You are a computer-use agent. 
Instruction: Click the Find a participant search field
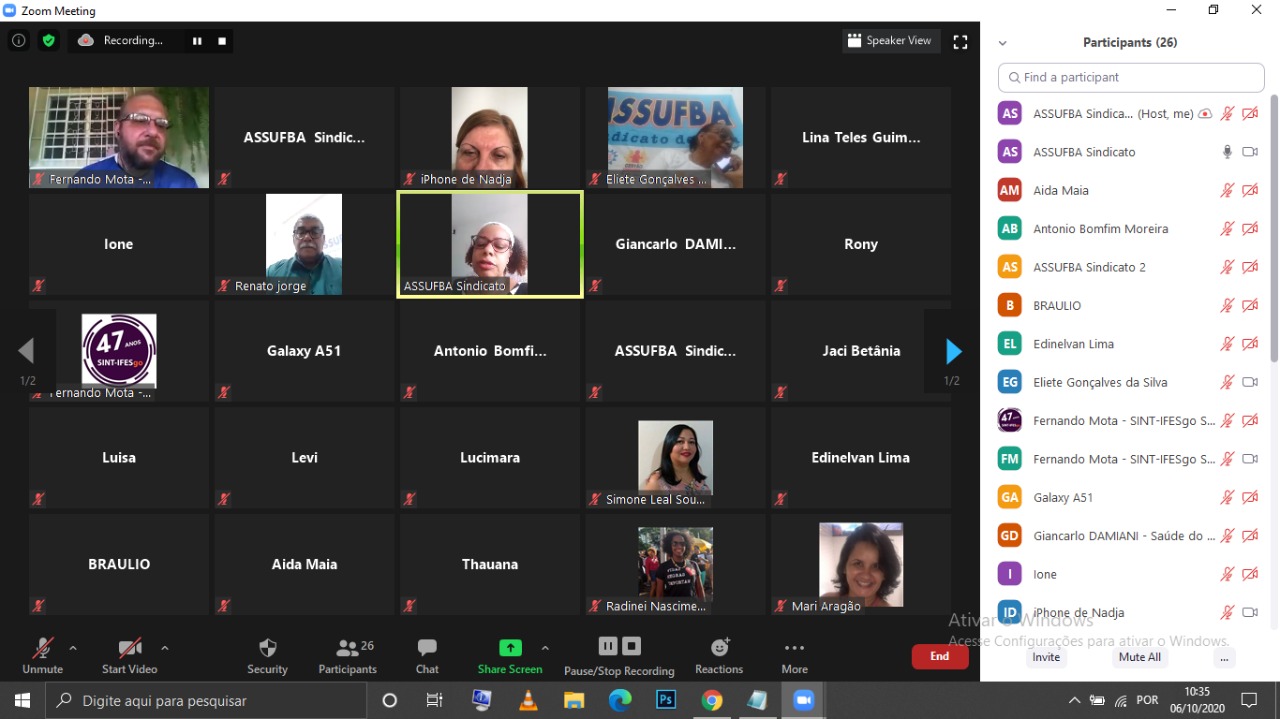[x=1131, y=77]
